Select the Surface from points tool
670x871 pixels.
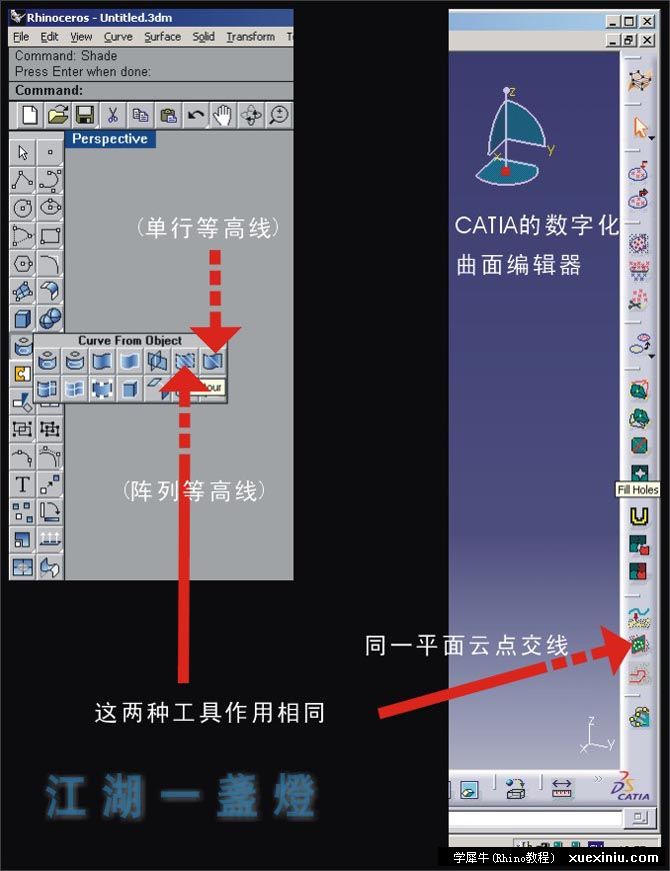point(23,291)
